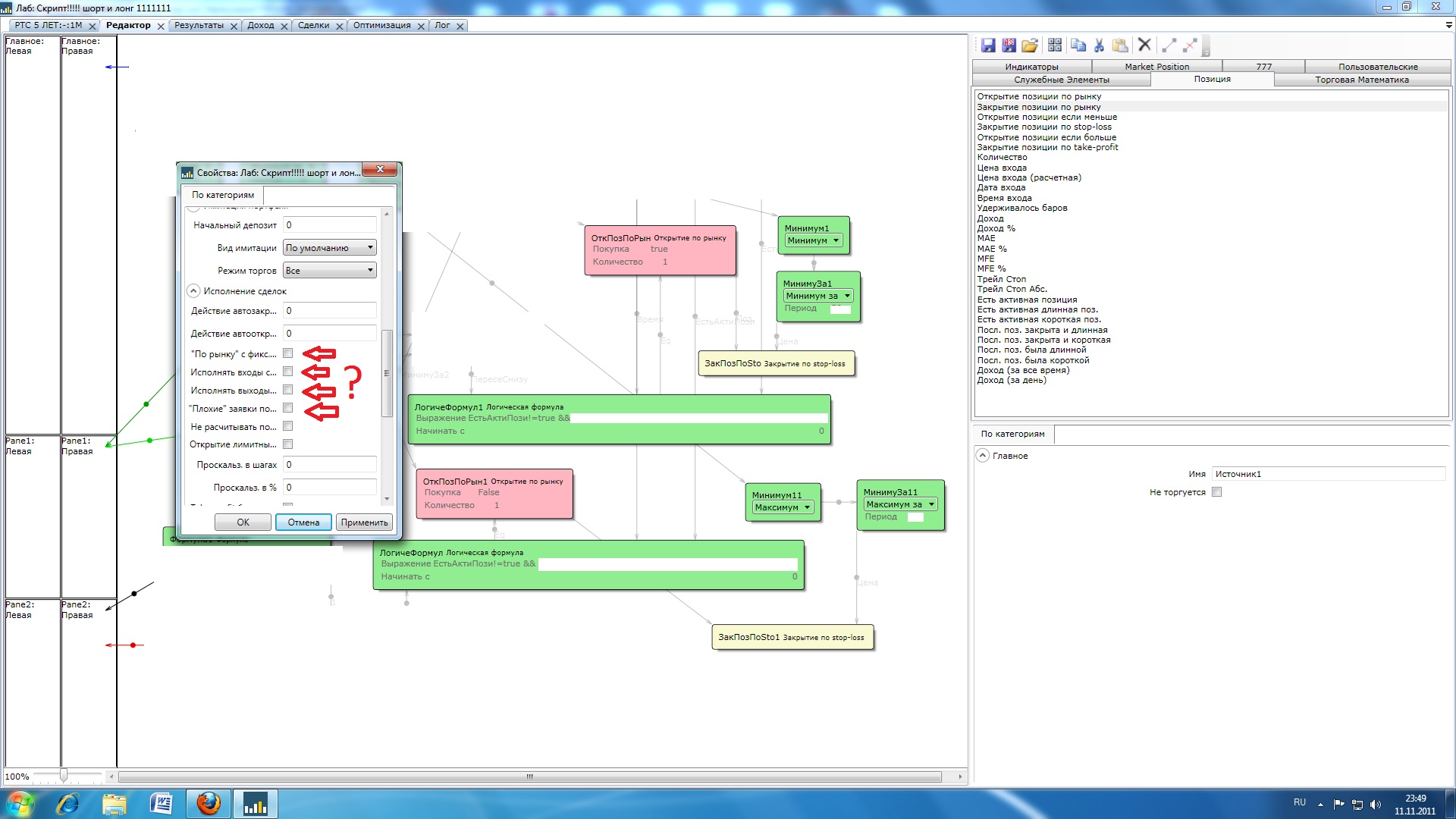1456x819 pixels.
Task: Enable the "По рынку" с фикс checkbox
Action: pos(287,353)
